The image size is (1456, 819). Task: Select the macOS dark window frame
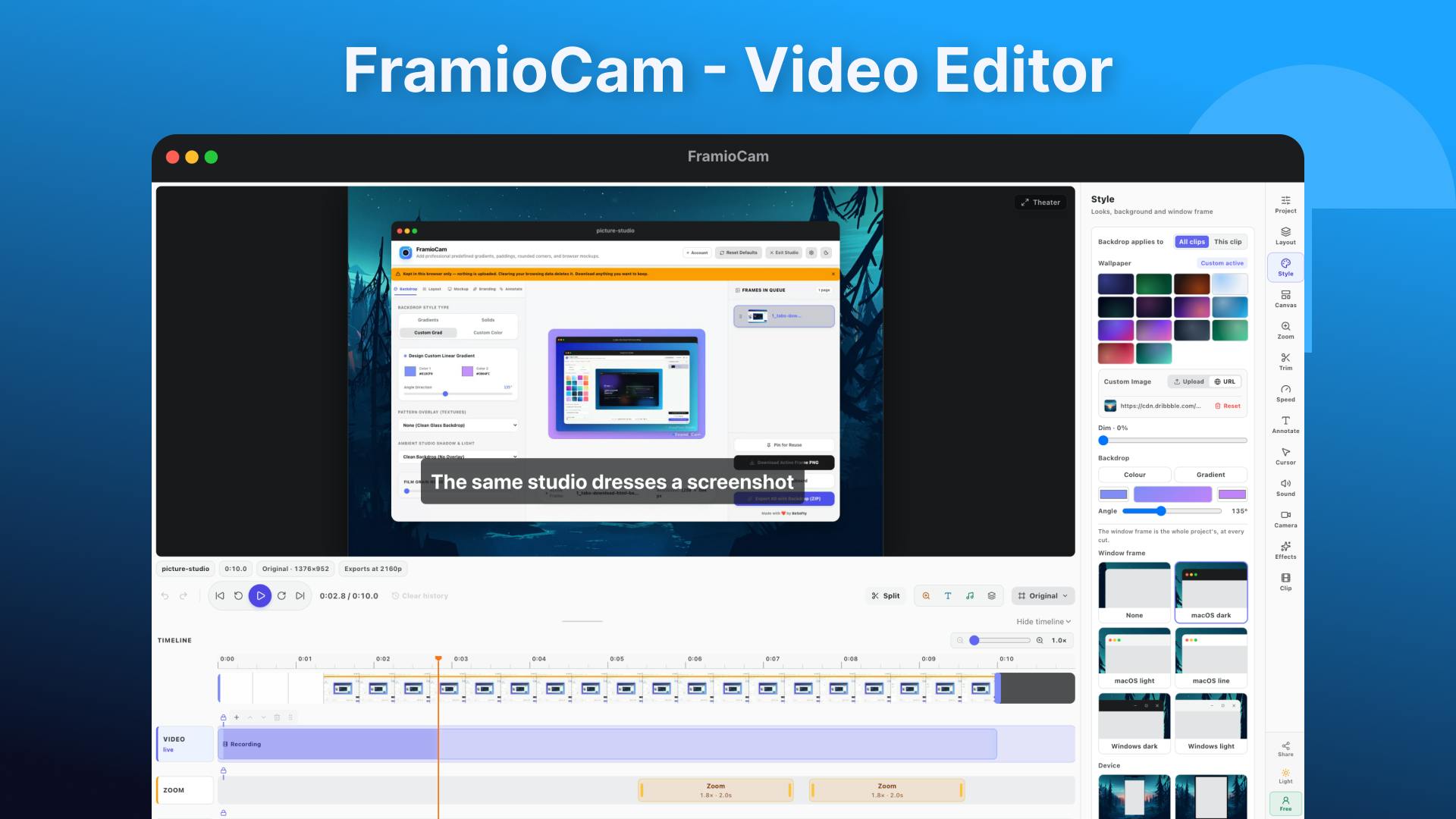[1211, 592]
